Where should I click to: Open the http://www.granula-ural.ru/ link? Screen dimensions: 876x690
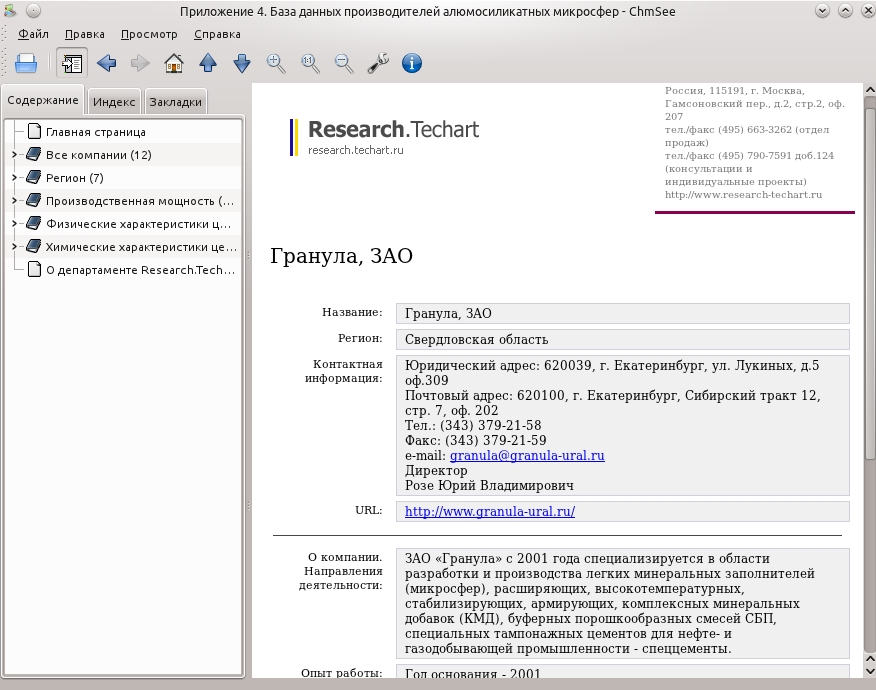[490, 511]
